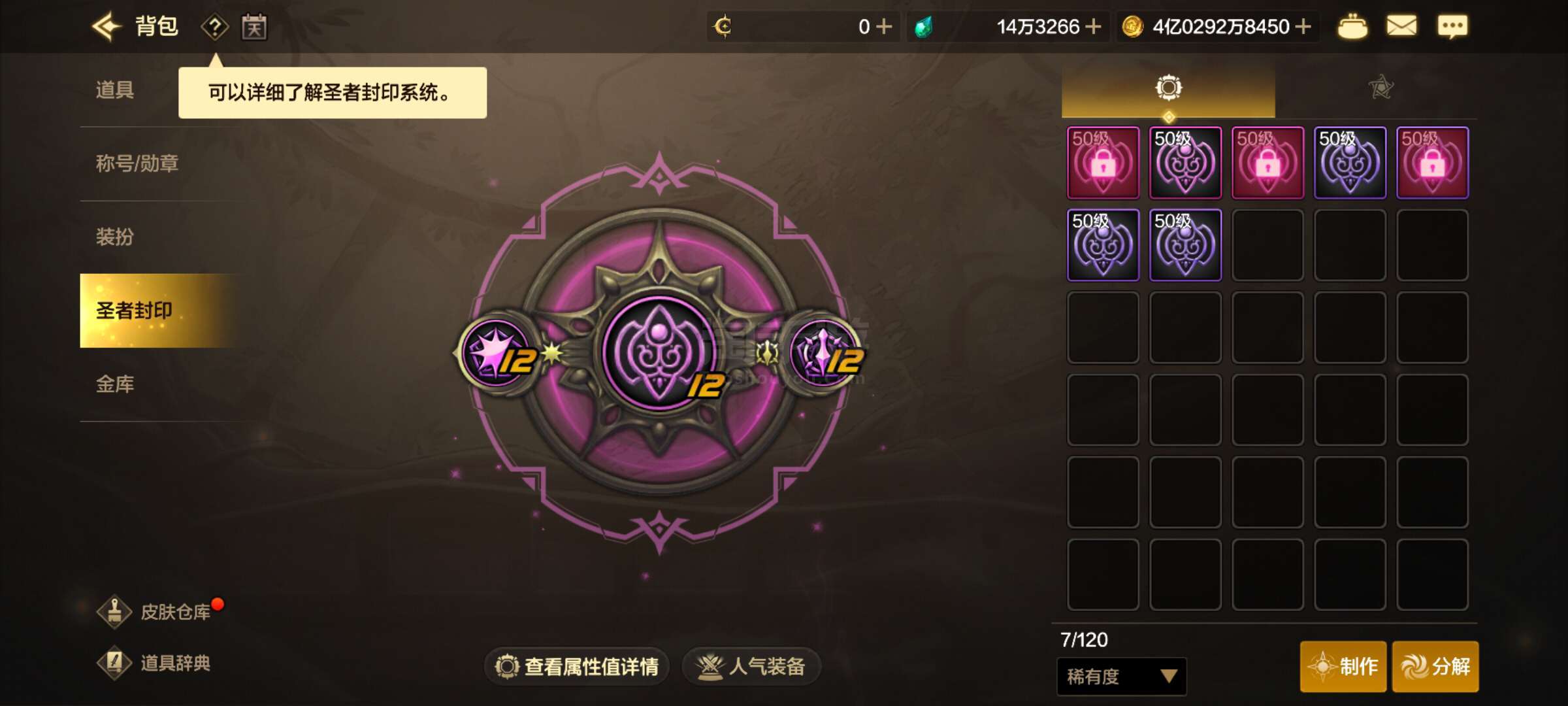1568x706 pixels.
Task: Expand the 稀有度 sort dropdown
Action: [1121, 676]
